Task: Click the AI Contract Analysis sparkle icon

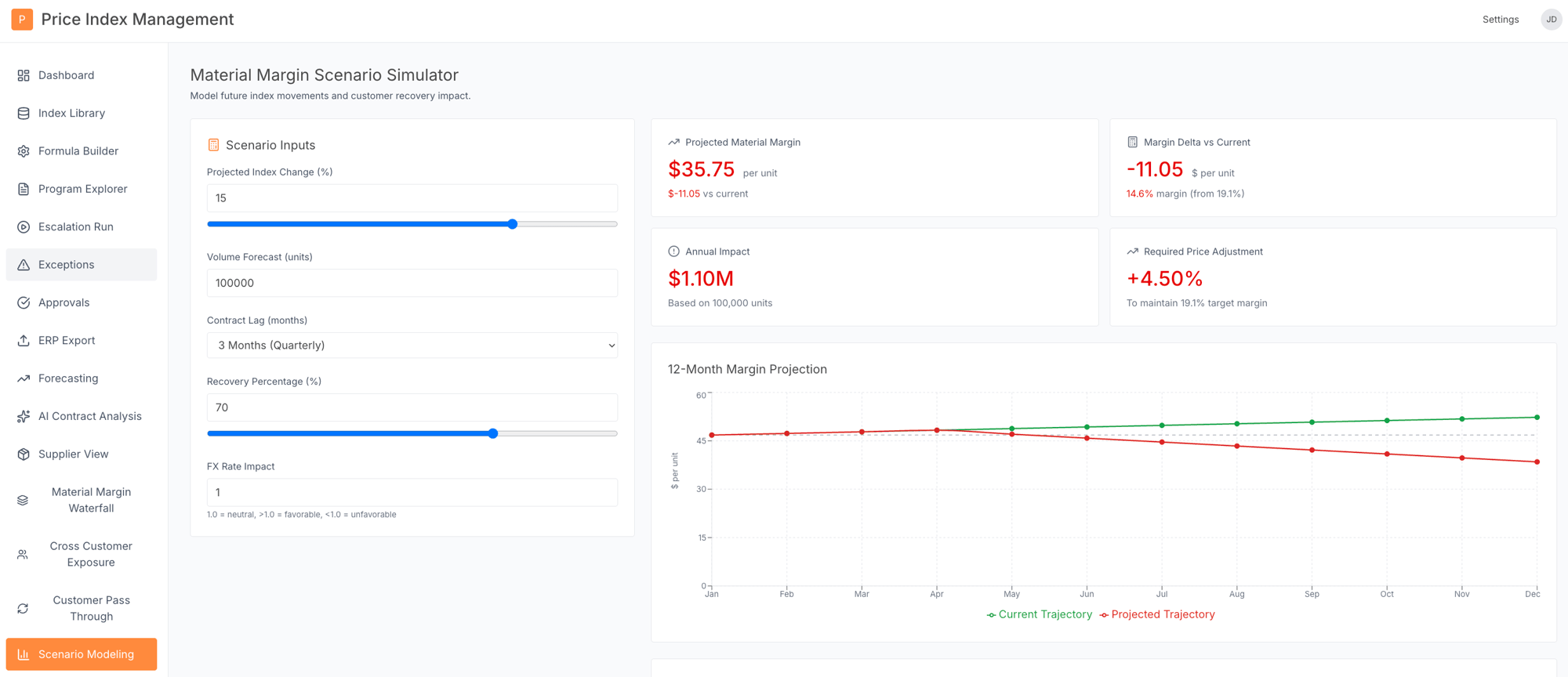Action: pos(24,417)
